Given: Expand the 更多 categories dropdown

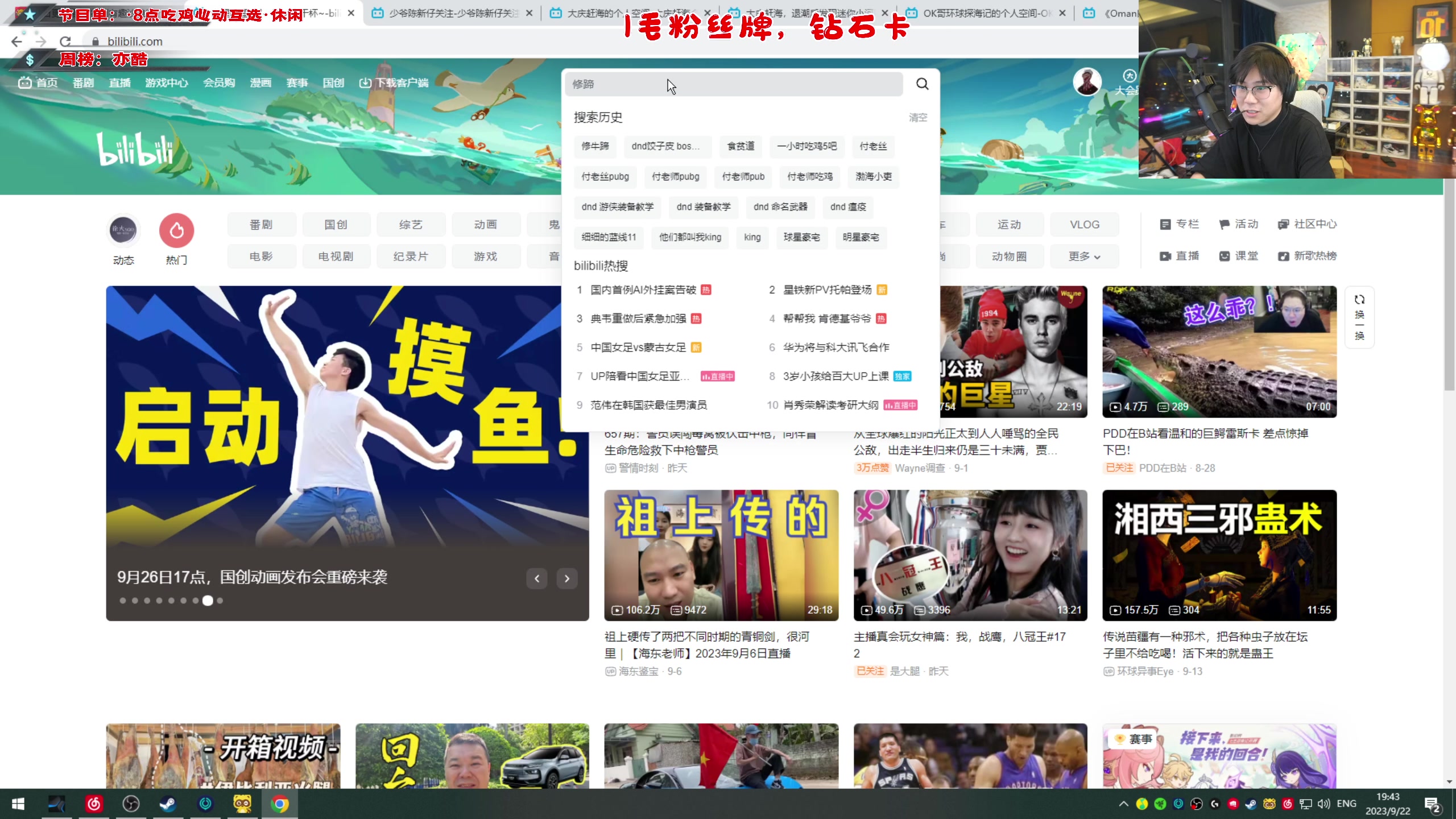Looking at the screenshot, I should click(1083, 256).
